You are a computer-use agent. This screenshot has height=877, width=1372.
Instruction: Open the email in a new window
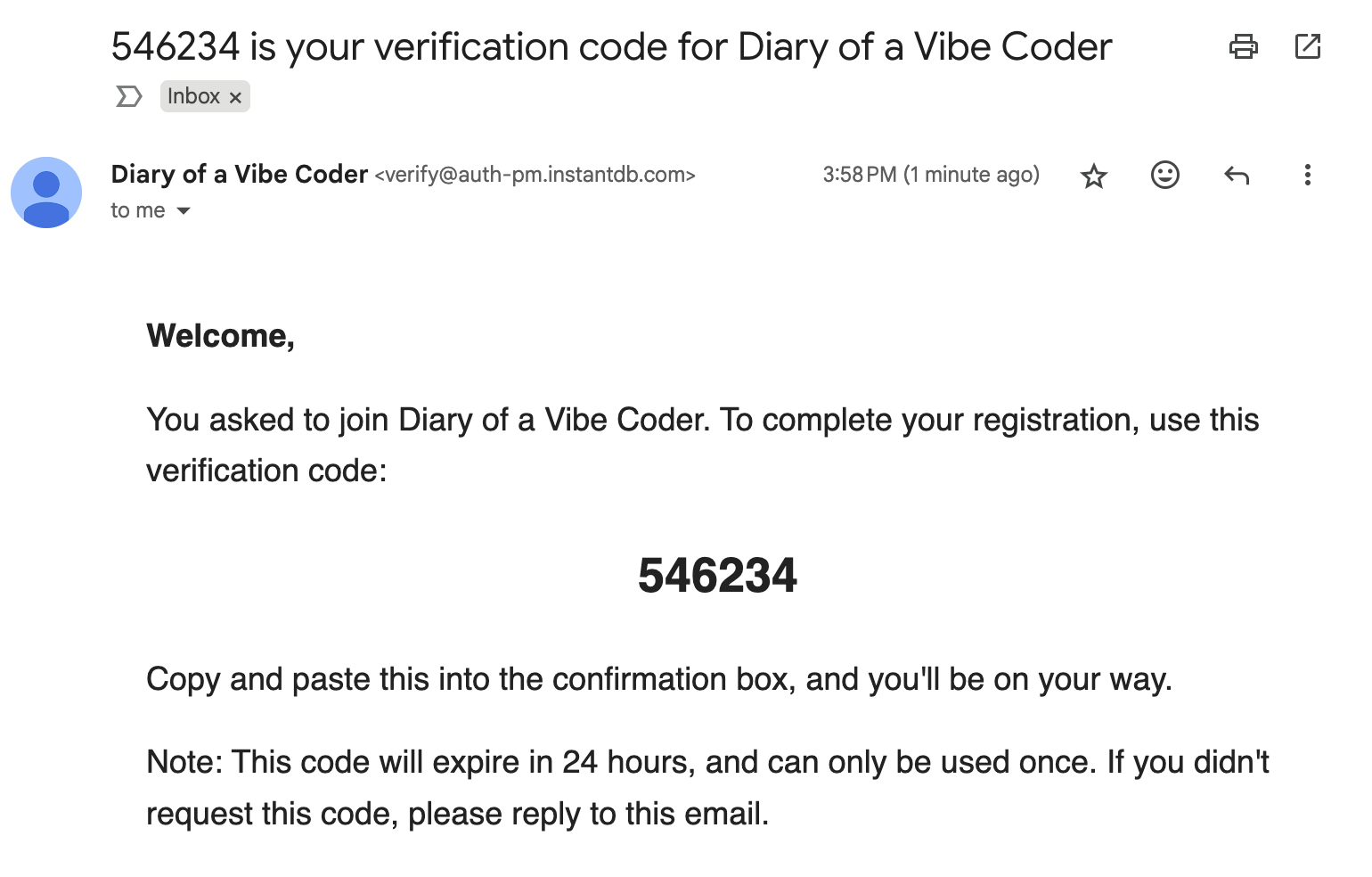1307,46
